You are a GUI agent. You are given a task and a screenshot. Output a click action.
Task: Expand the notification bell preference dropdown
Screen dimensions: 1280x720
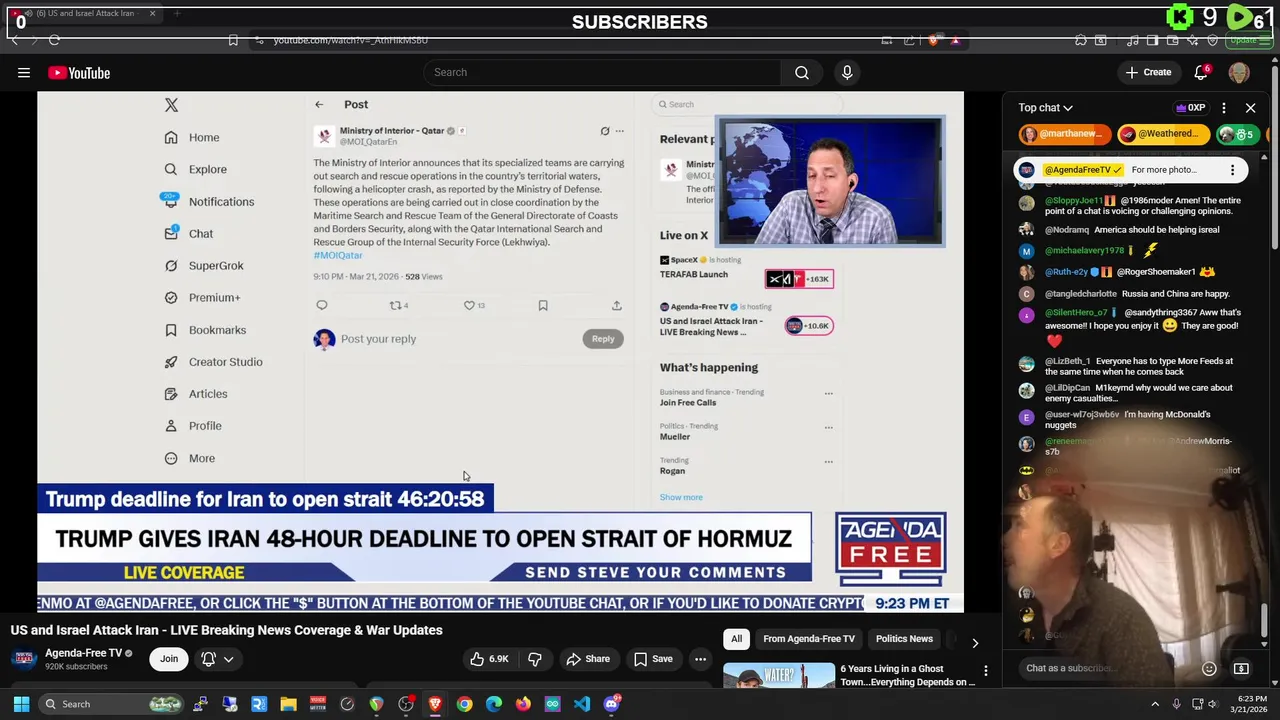pyautogui.click(x=218, y=659)
